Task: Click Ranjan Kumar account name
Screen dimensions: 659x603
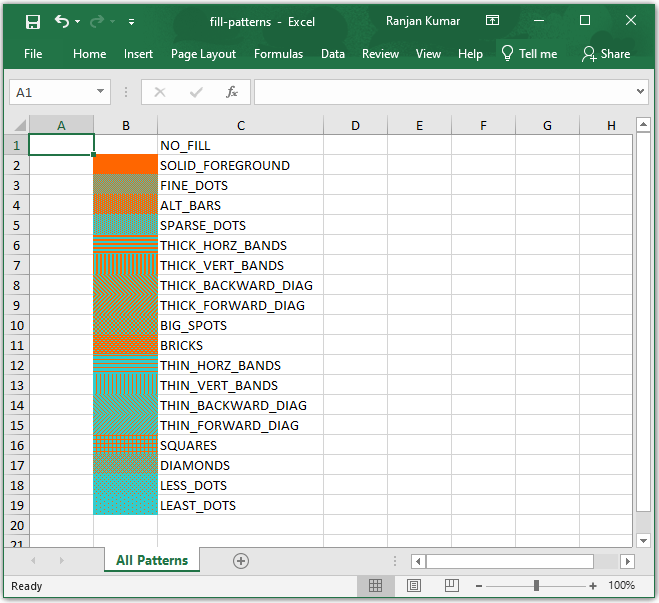Action: tap(423, 21)
